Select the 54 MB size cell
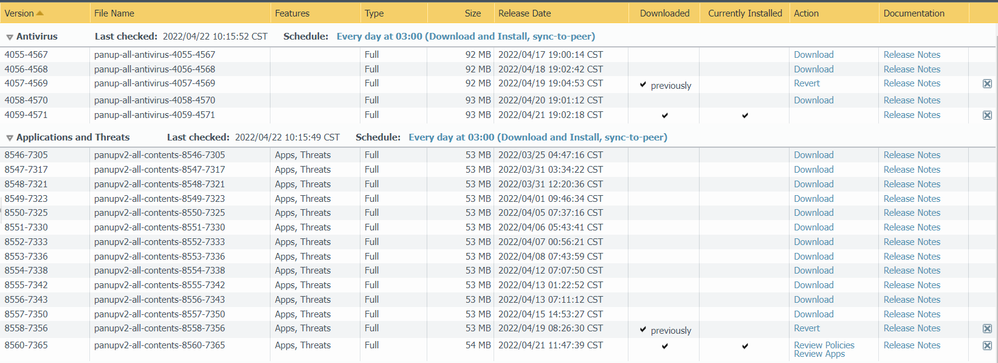Viewport: 998px width, 363px height. coord(478,345)
